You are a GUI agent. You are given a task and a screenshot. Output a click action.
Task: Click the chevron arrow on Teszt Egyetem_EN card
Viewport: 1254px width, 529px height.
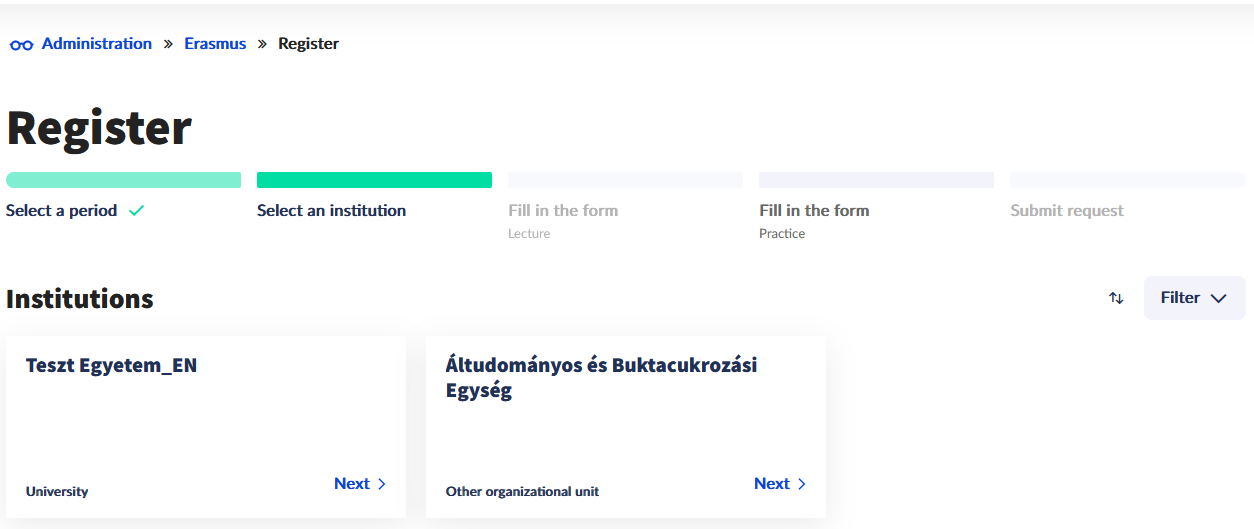(382, 484)
